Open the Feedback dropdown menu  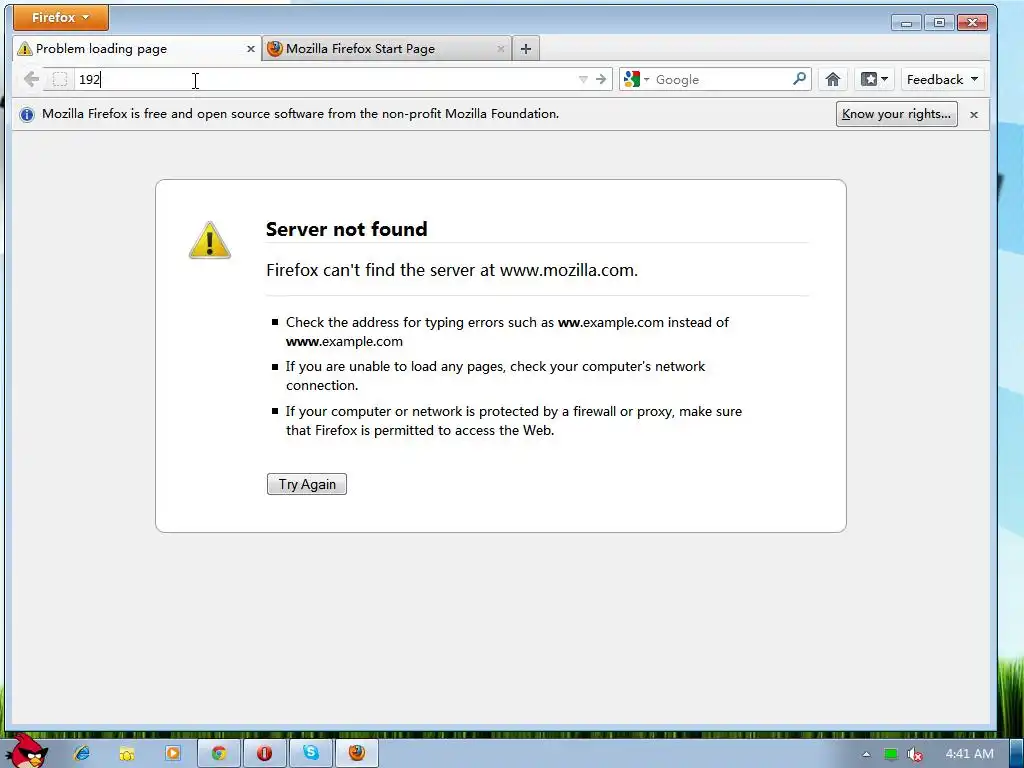click(x=942, y=80)
